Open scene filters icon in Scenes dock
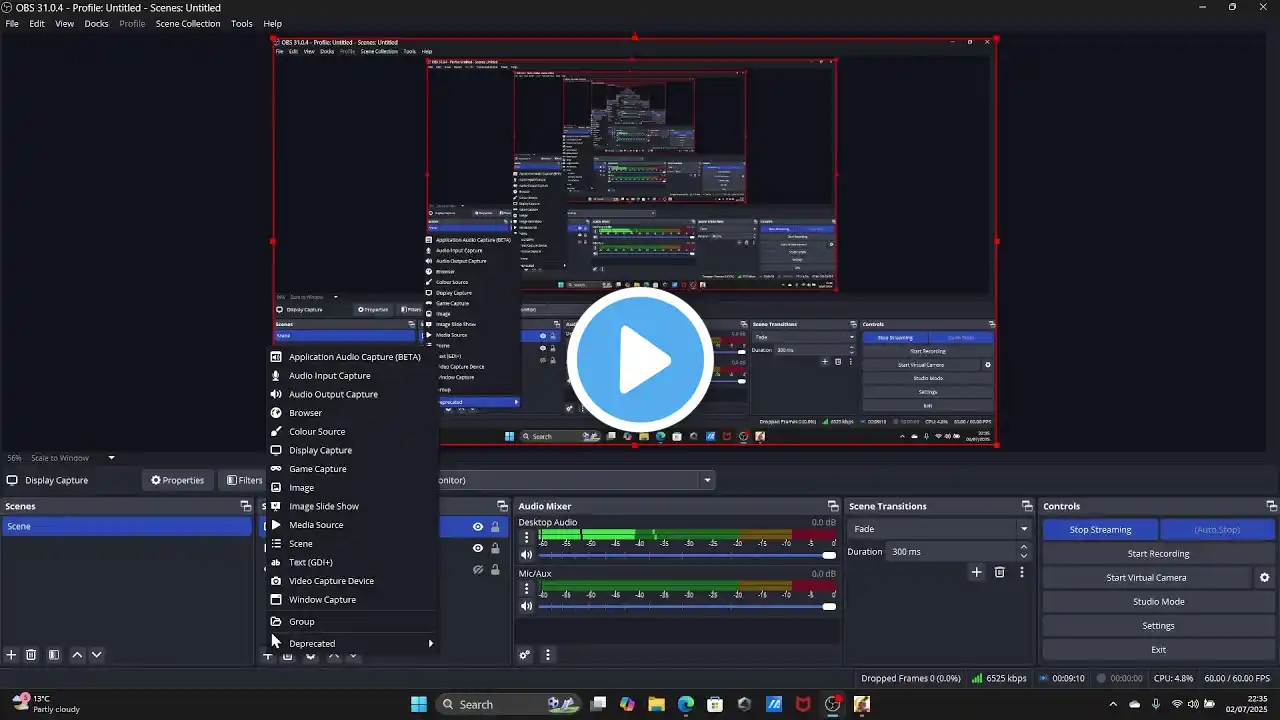1280x720 pixels. 54,655
